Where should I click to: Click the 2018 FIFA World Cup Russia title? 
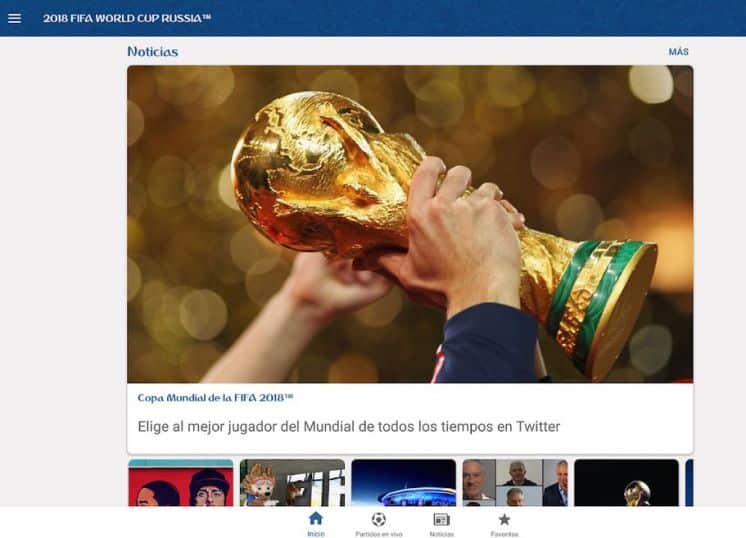pyautogui.click(x=127, y=19)
